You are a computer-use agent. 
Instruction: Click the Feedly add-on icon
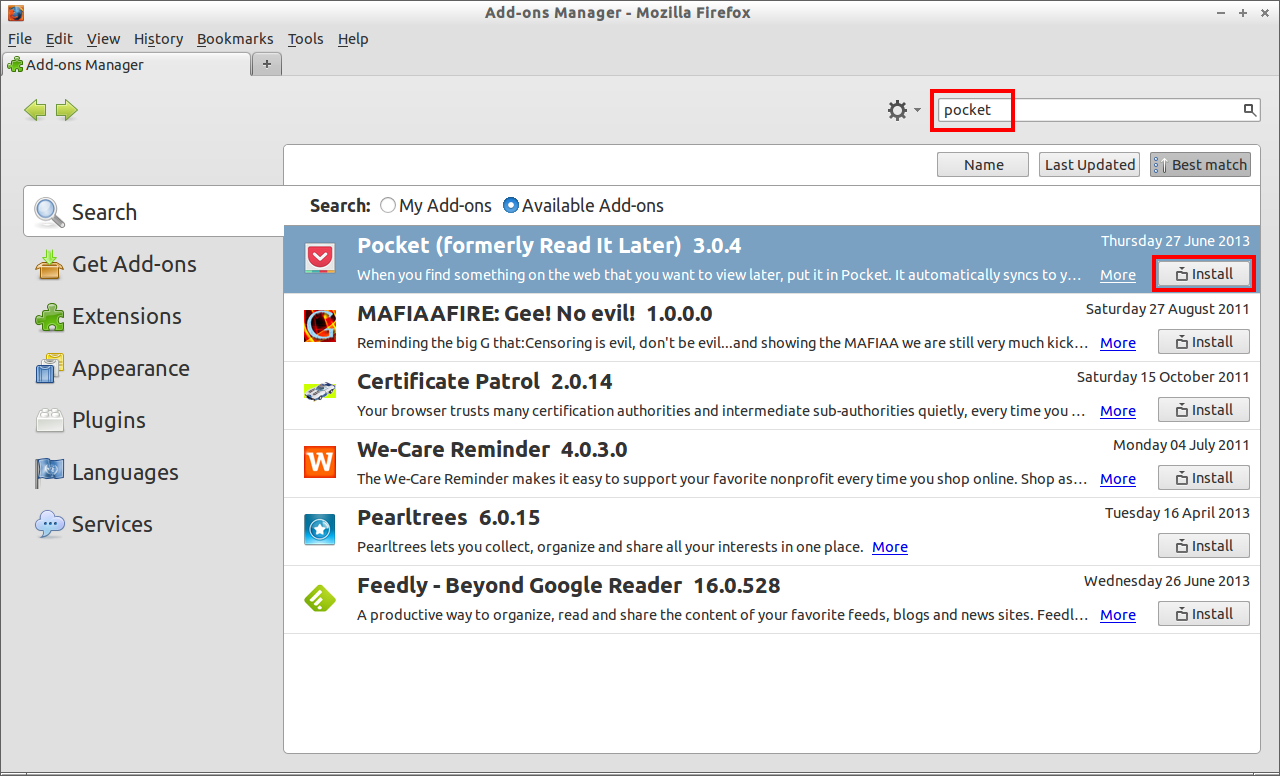click(x=320, y=598)
